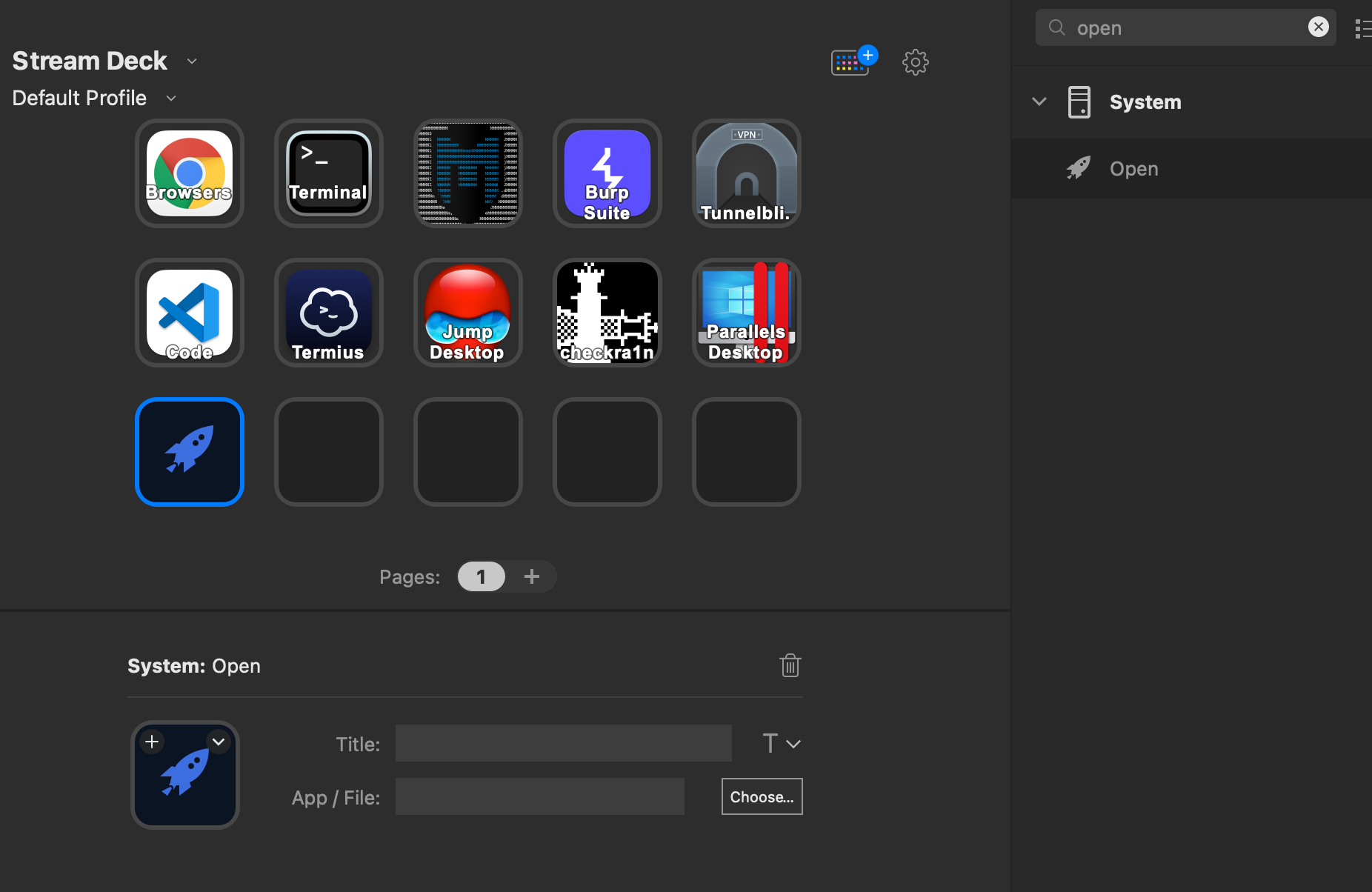
Task: Click the Visual Studio Code key
Action: point(190,313)
